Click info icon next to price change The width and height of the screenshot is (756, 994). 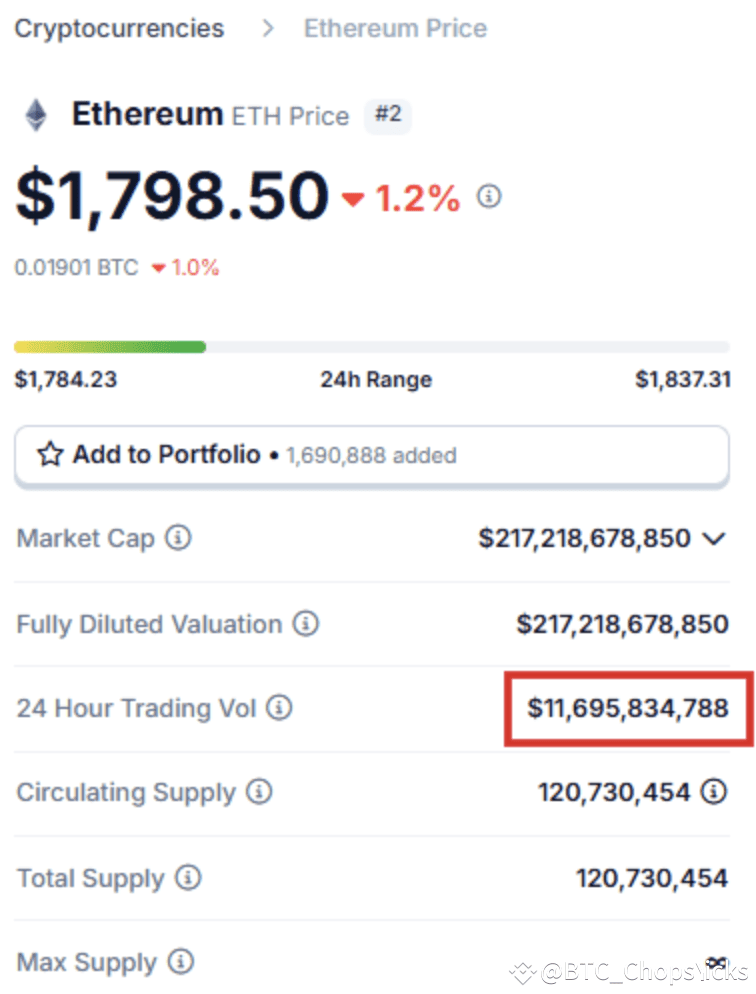click(x=489, y=196)
